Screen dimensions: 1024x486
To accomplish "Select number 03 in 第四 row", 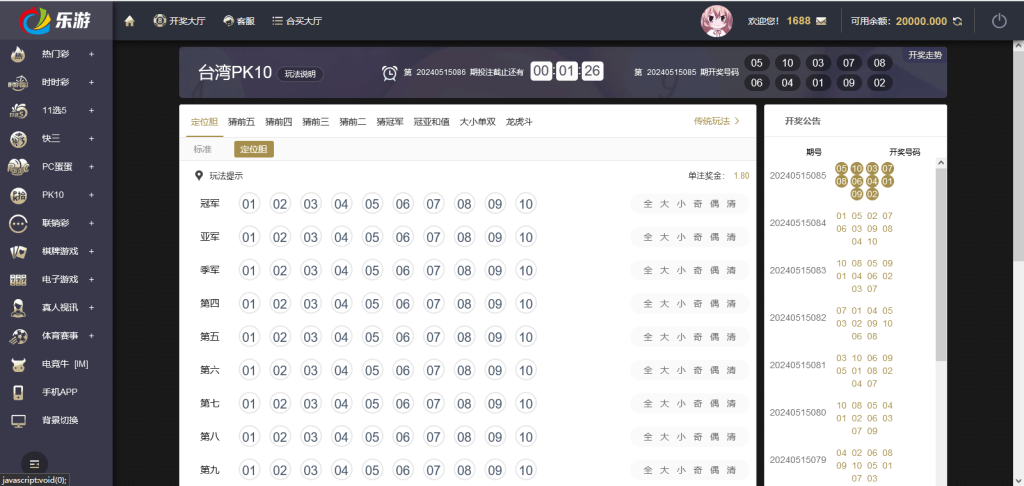I will 310,304.
